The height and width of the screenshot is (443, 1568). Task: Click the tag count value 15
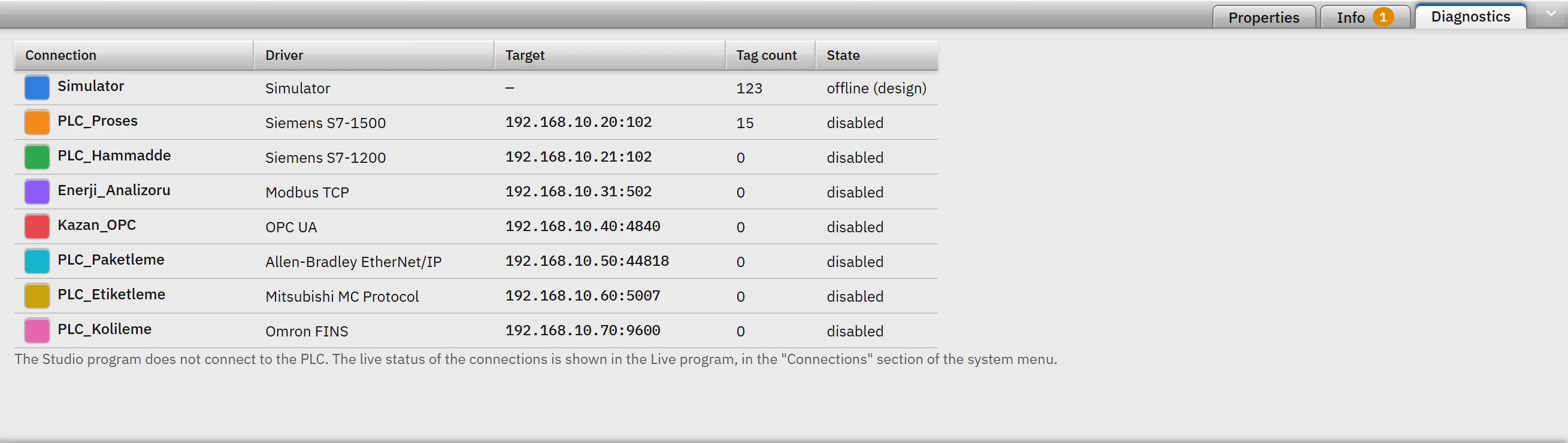click(x=745, y=123)
